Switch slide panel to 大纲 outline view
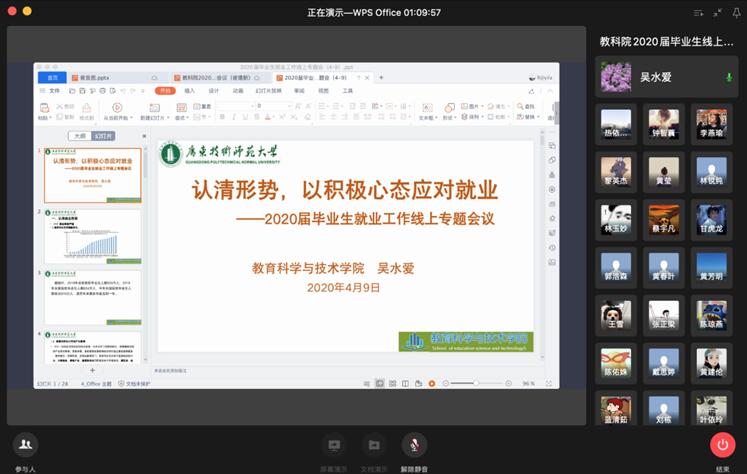The height and width of the screenshot is (474, 747). pyautogui.click(x=78, y=136)
